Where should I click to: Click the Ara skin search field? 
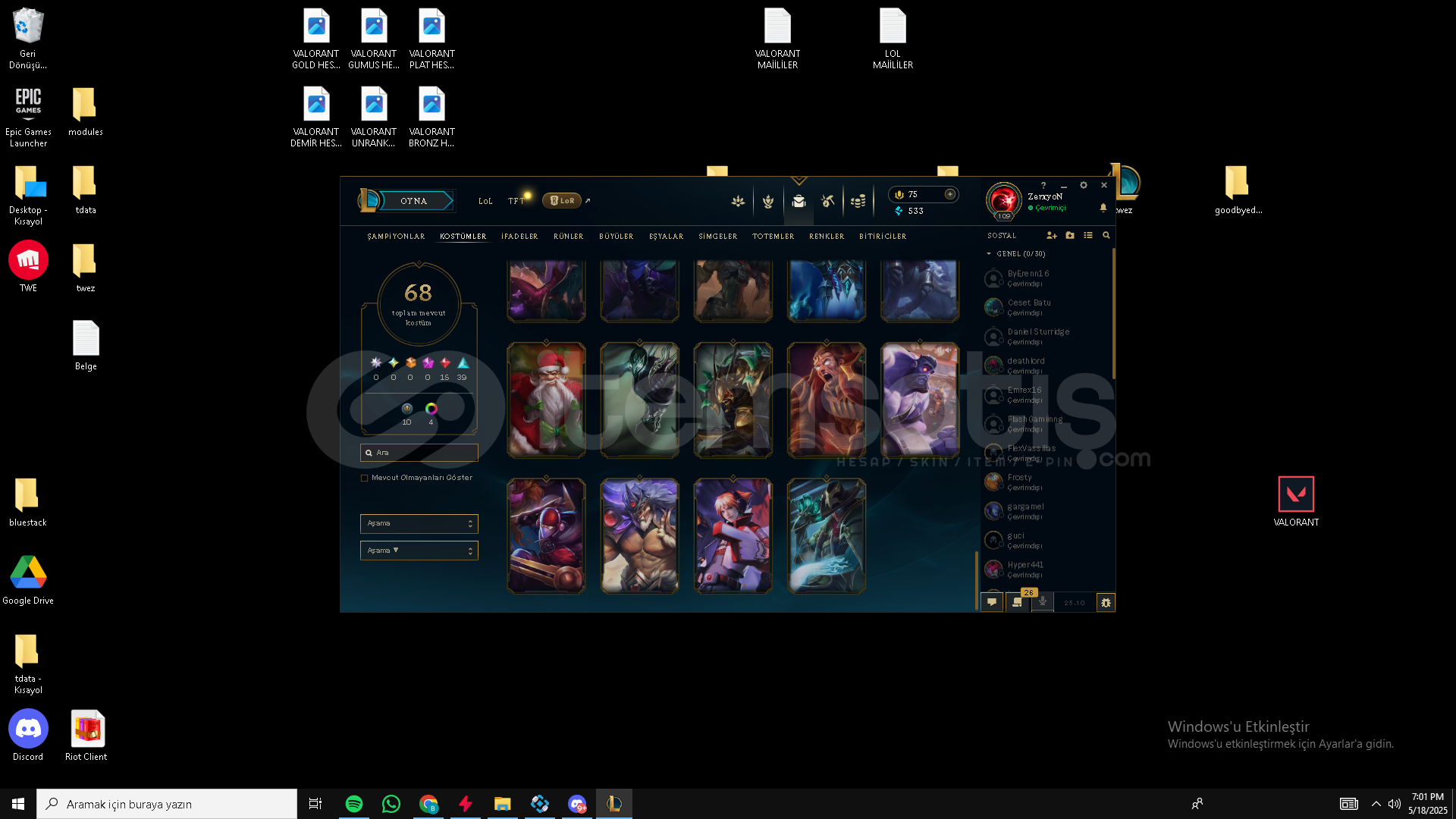click(x=419, y=453)
